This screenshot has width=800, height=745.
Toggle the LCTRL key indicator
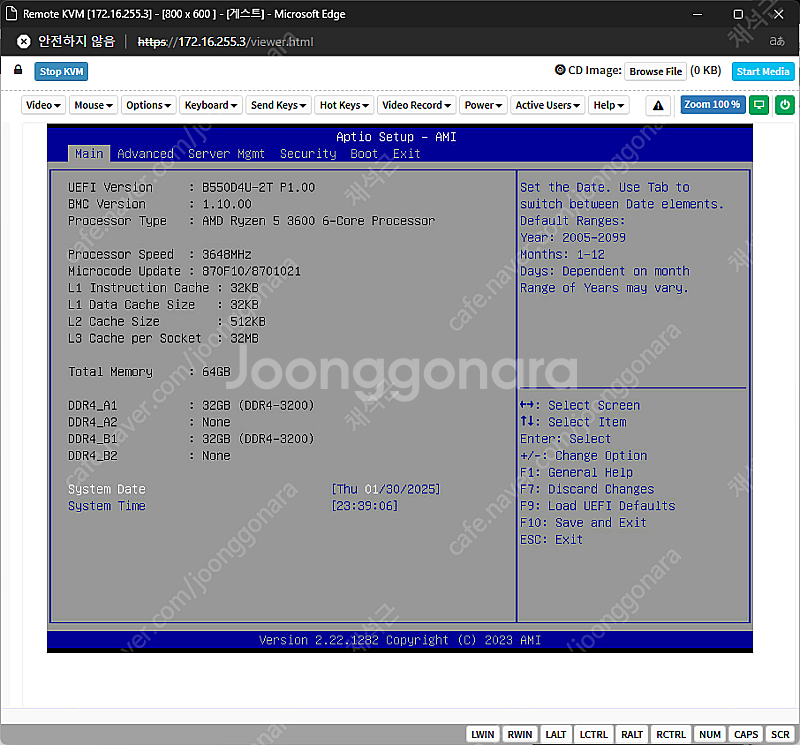click(x=593, y=734)
